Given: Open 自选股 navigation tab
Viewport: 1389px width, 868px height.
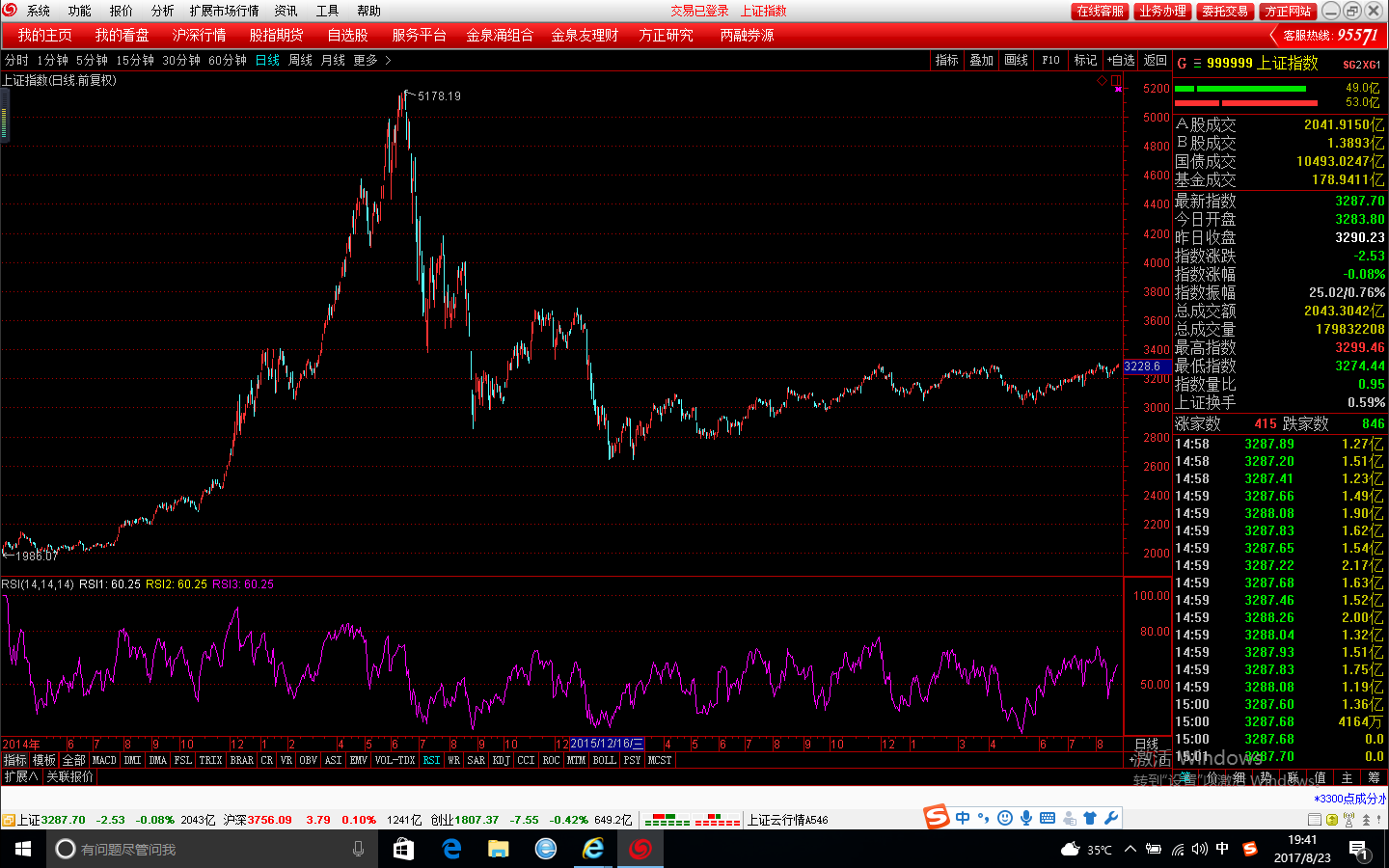Looking at the screenshot, I should tap(348, 35).
